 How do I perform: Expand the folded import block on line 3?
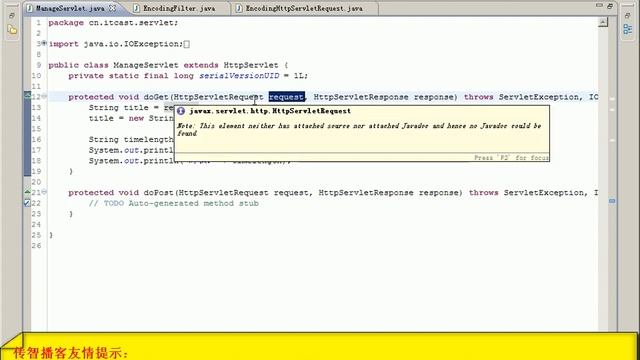pyautogui.click(x=44, y=43)
